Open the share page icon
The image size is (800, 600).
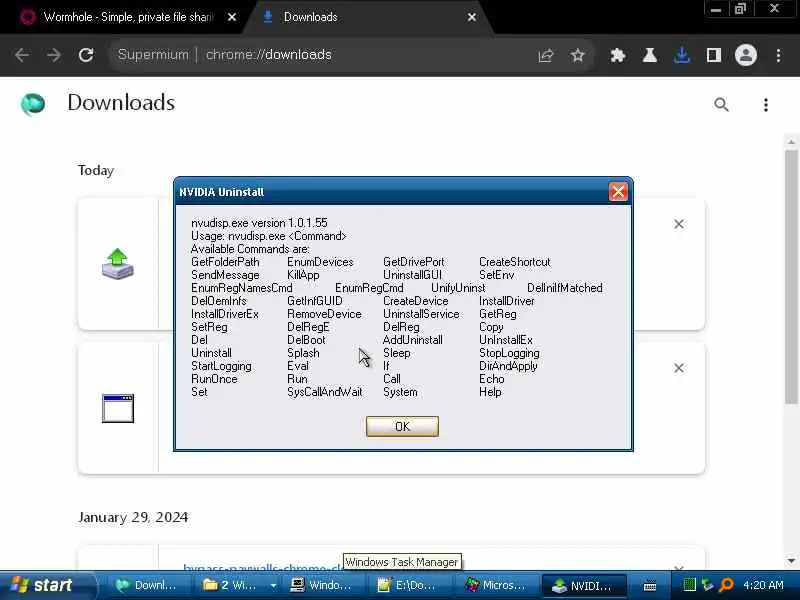545,55
